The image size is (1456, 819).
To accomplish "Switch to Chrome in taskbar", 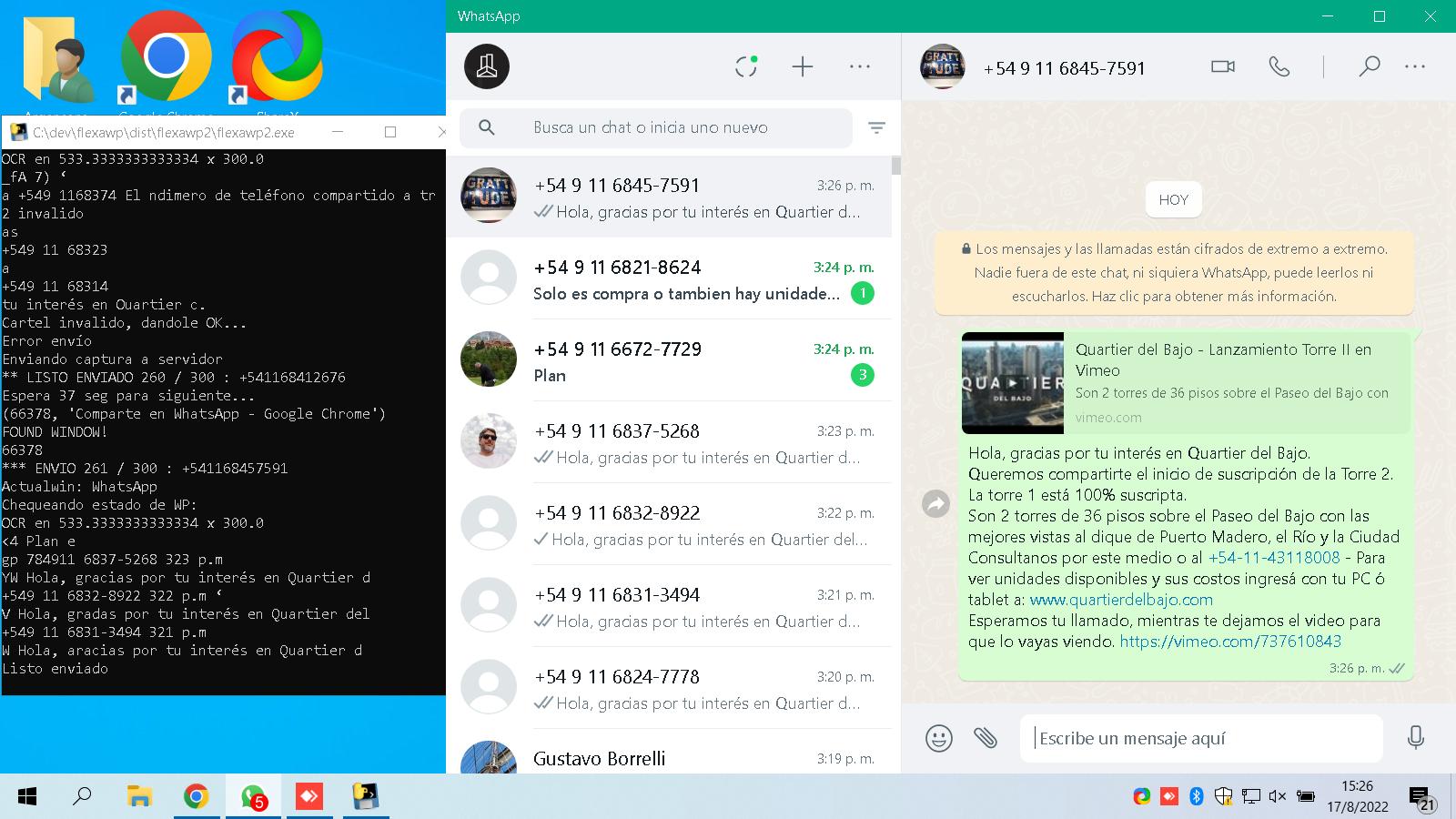I will point(196,797).
